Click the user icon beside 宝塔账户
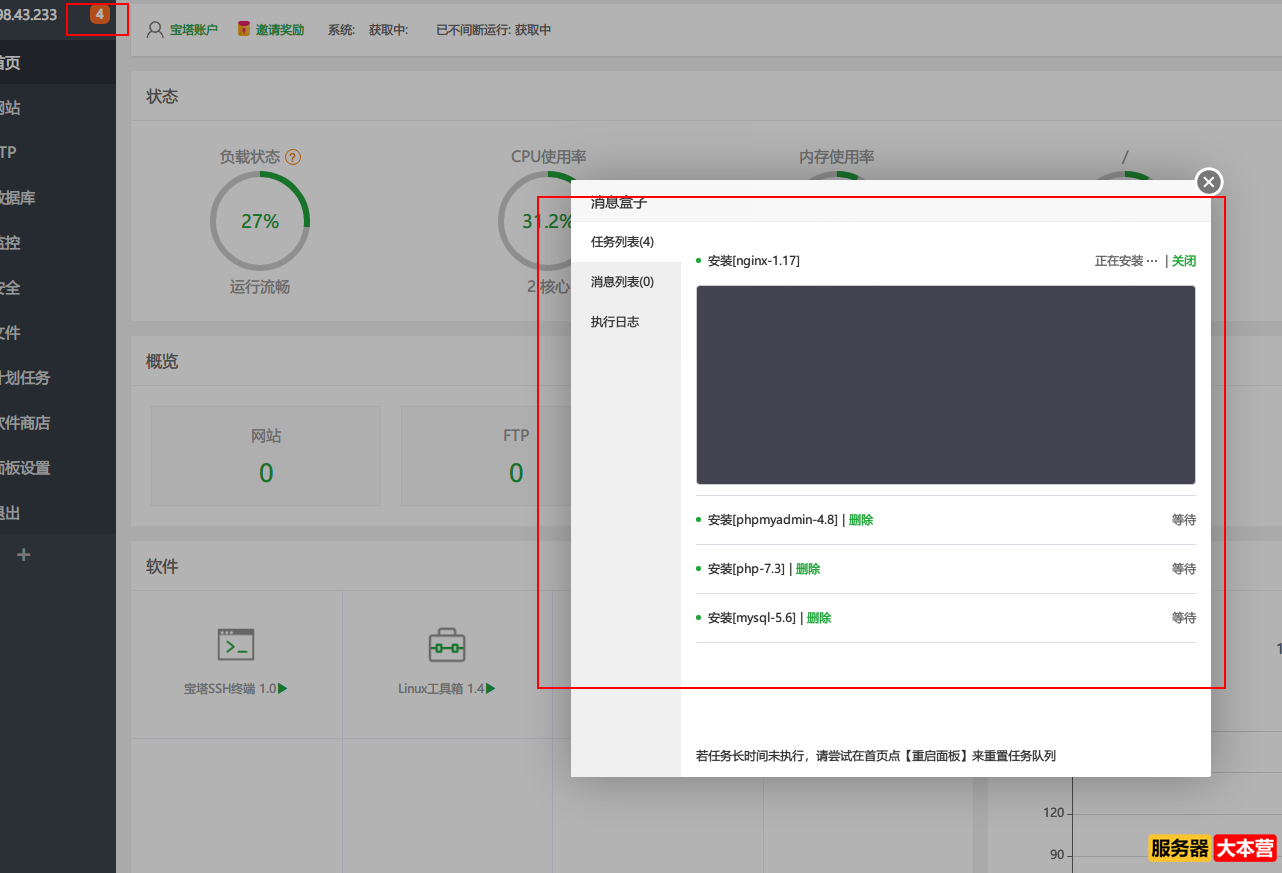Viewport: 1282px width, 873px height. point(155,30)
